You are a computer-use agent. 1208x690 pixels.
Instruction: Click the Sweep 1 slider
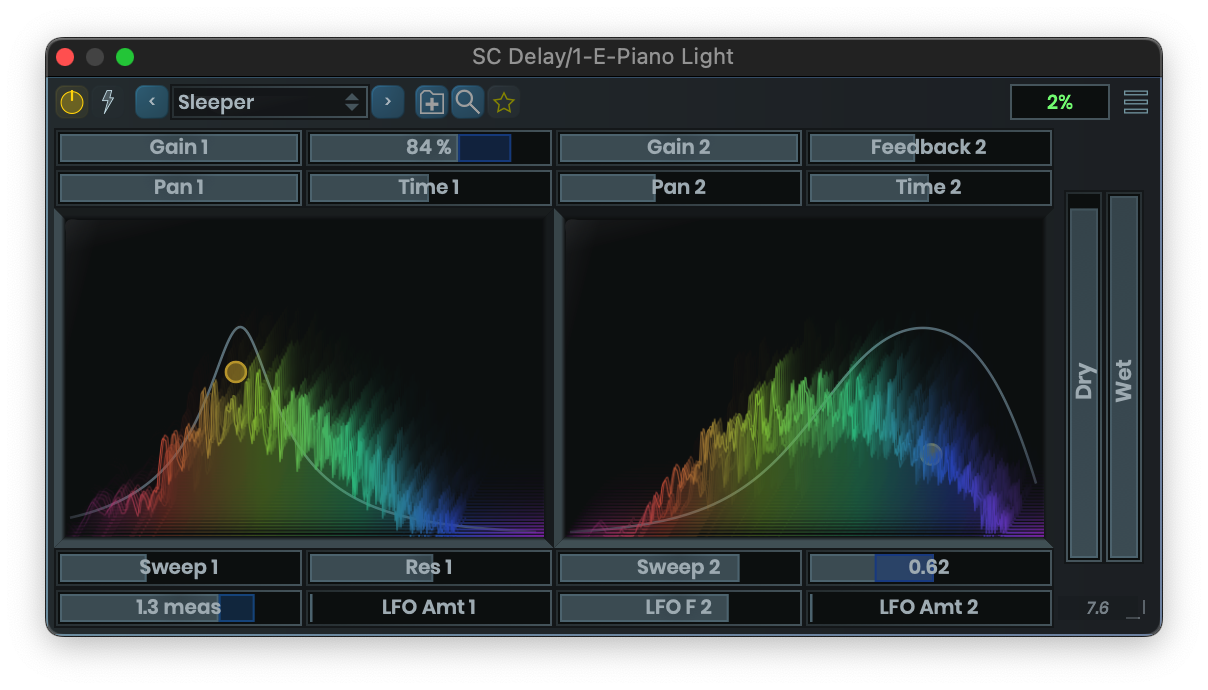[x=179, y=568]
